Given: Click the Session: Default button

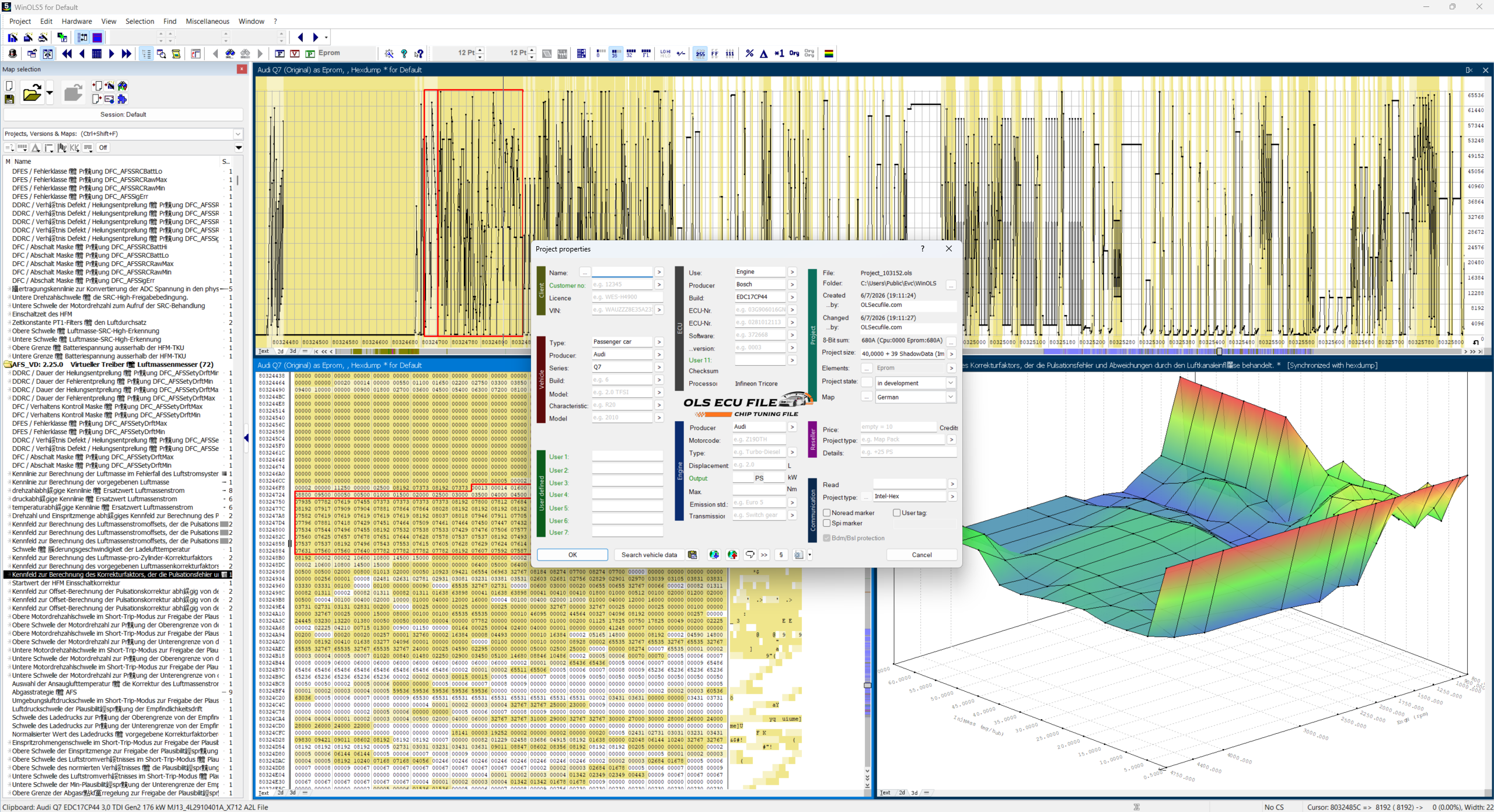Looking at the screenshot, I should tap(123, 114).
